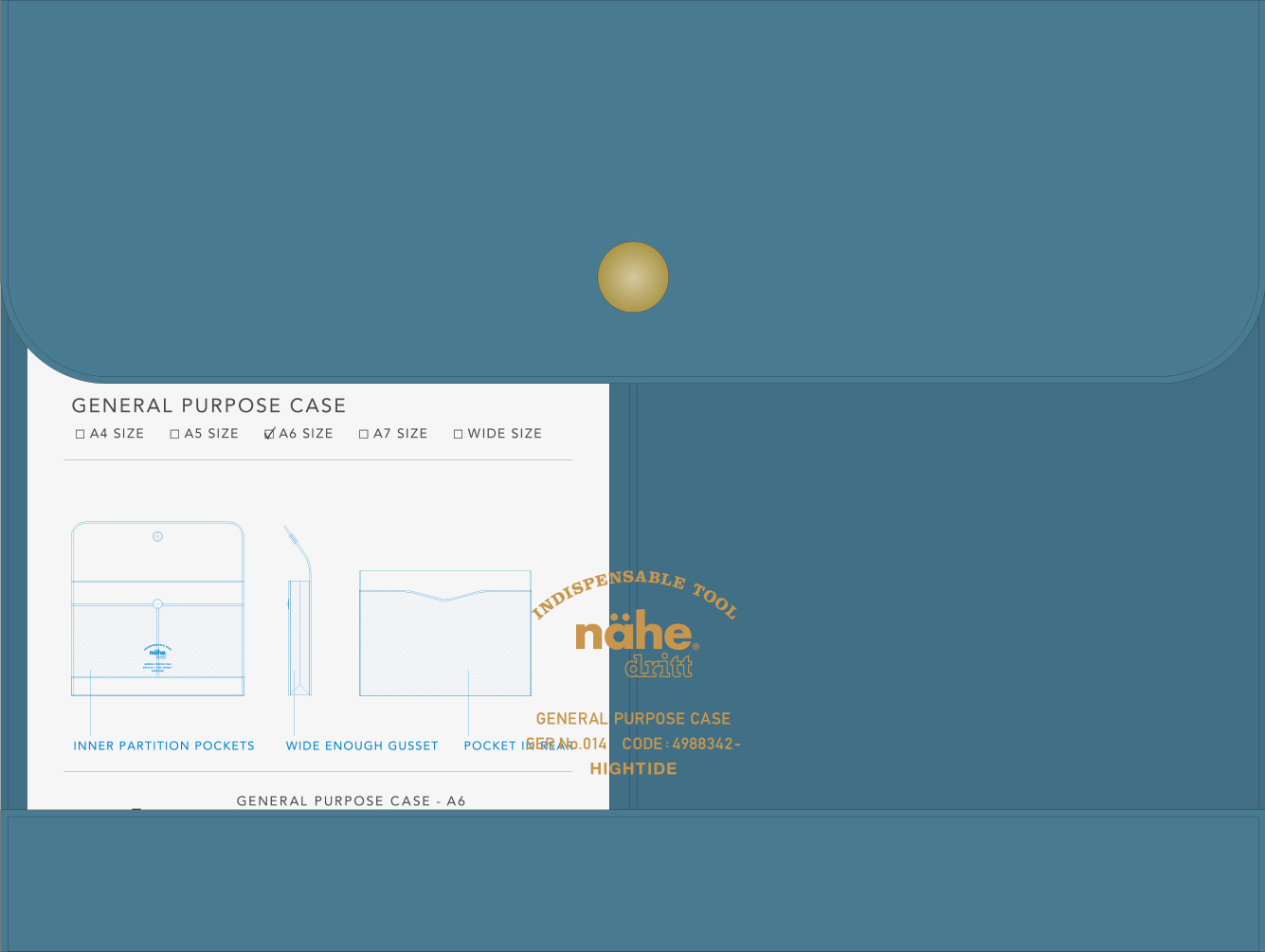Click the GENERAL PURPOSE CASE card heading

[x=208, y=405]
